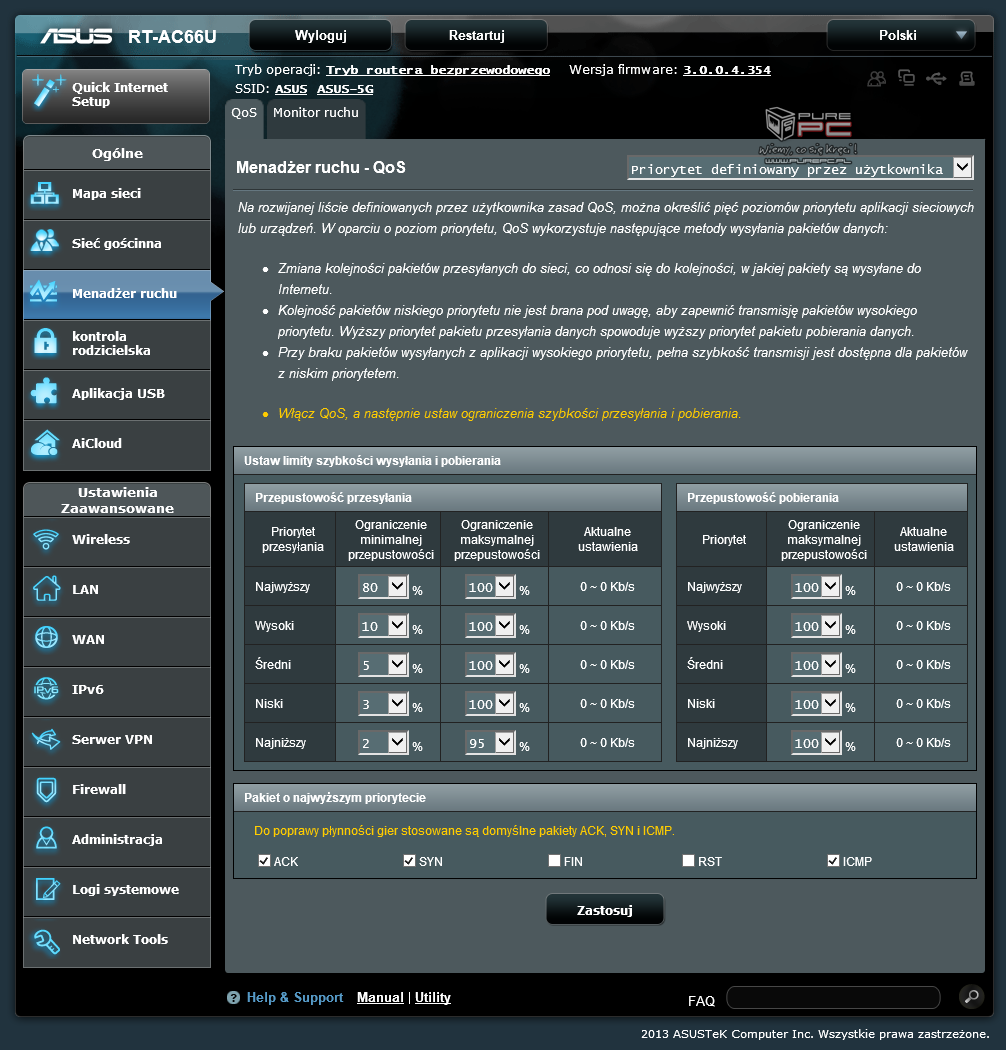1006x1050 pixels.
Task: Open Wysoki minimum upload dropdown showing 10
Action: point(382,625)
